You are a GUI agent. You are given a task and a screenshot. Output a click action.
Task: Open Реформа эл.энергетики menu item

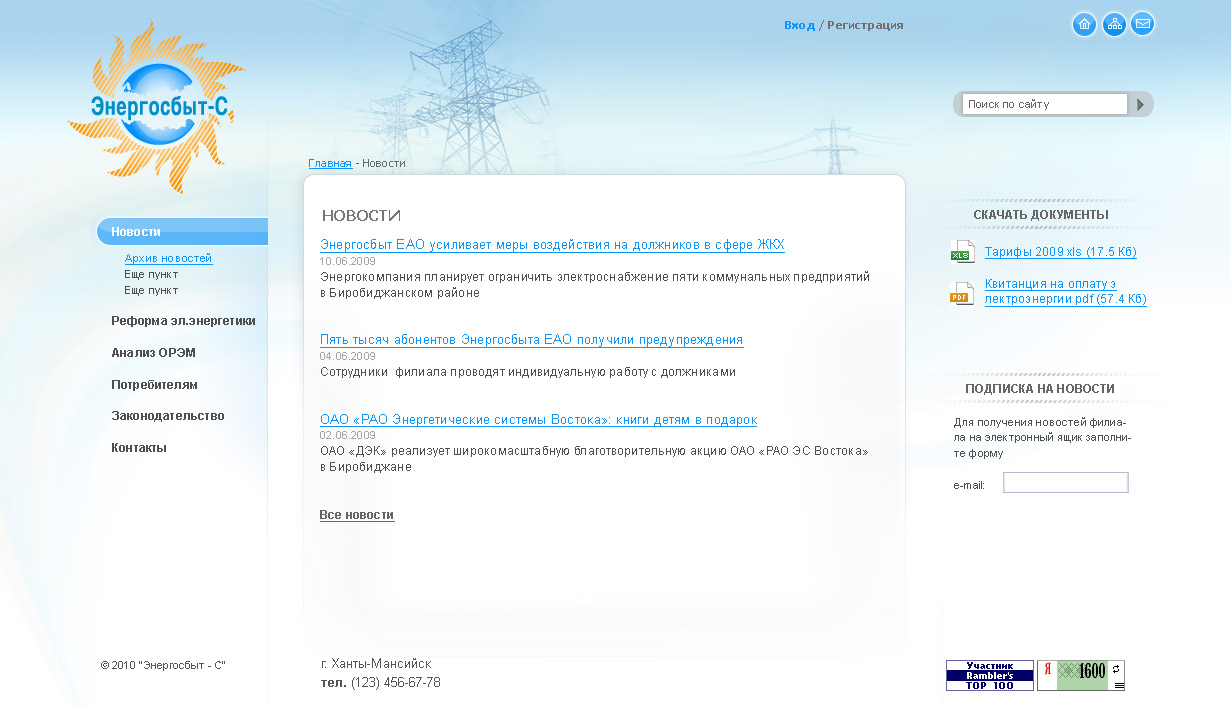tap(183, 321)
